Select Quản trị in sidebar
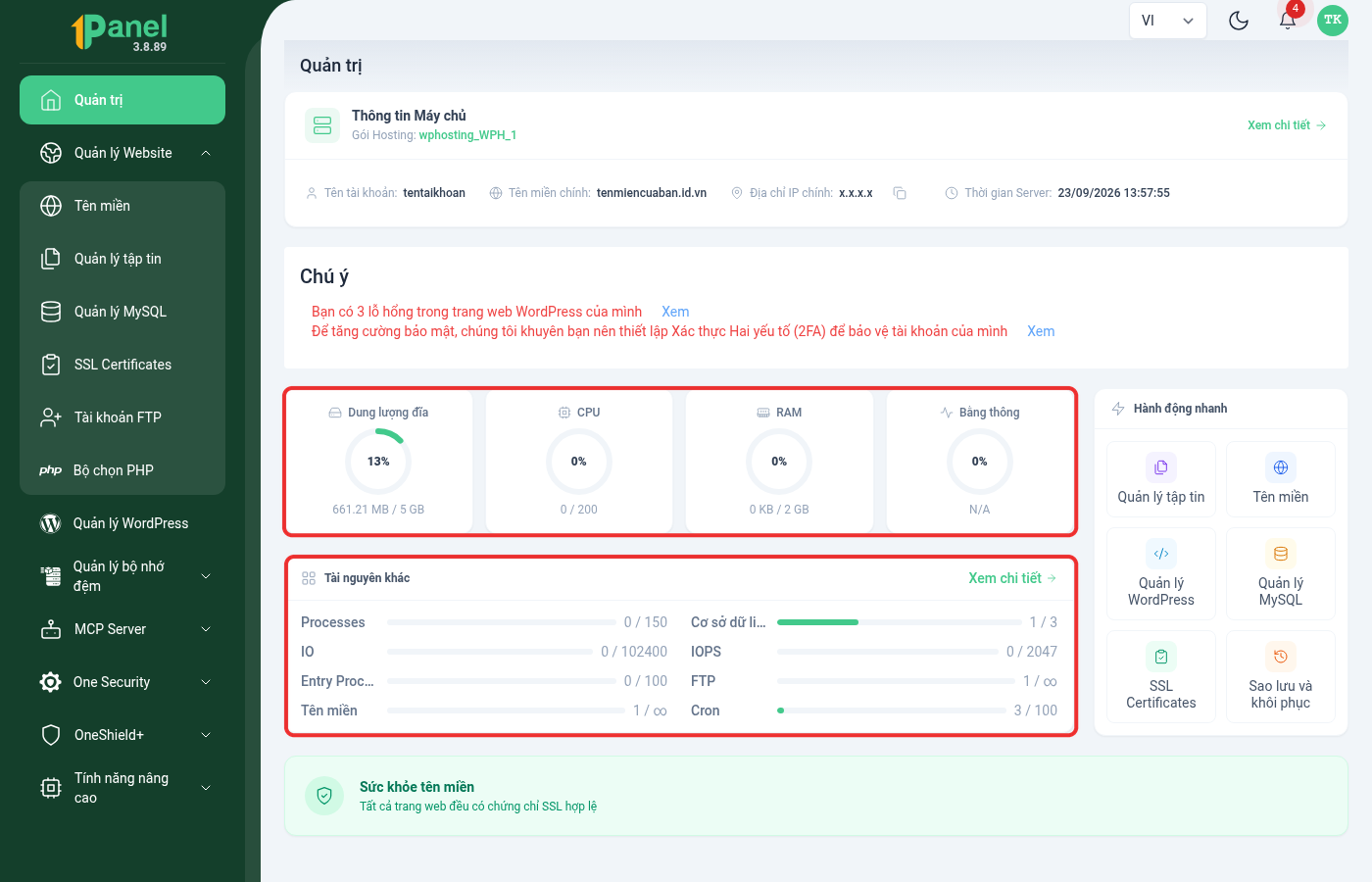The width and height of the screenshot is (1372, 882). pyautogui.click(x=122, y=100)
